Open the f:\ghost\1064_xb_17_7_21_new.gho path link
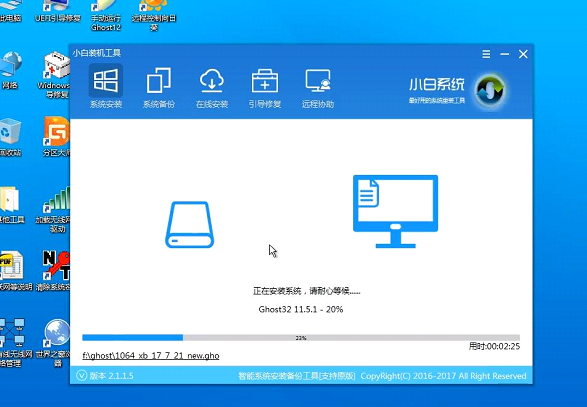The height and width of the screenshot is (407, 587). (x=151, y=356)
